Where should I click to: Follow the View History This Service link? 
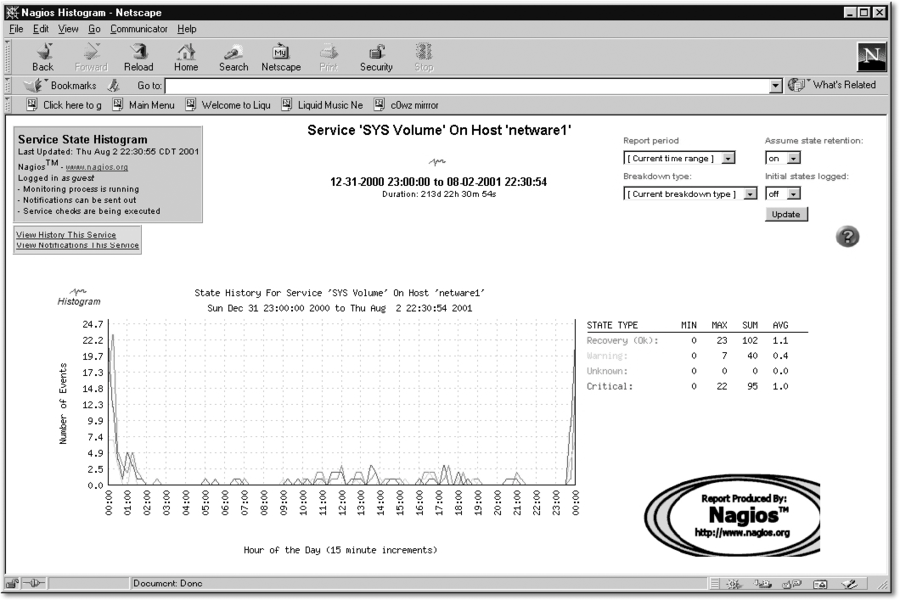coord(66,235)
